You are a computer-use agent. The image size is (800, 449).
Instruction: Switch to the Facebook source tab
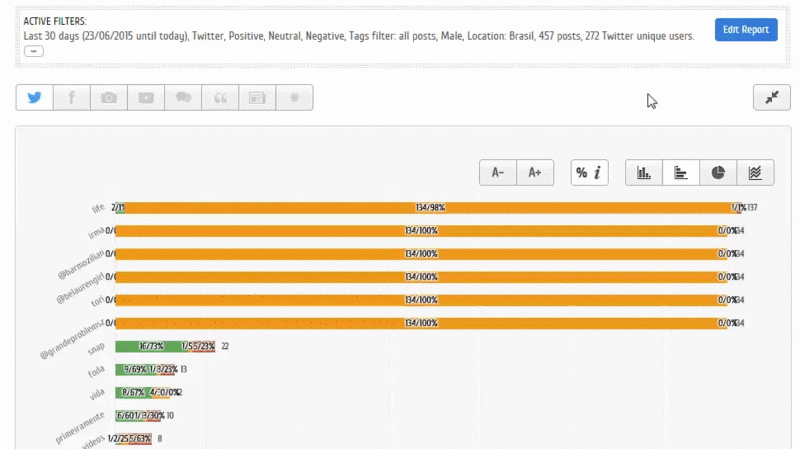tap(72, 97)
